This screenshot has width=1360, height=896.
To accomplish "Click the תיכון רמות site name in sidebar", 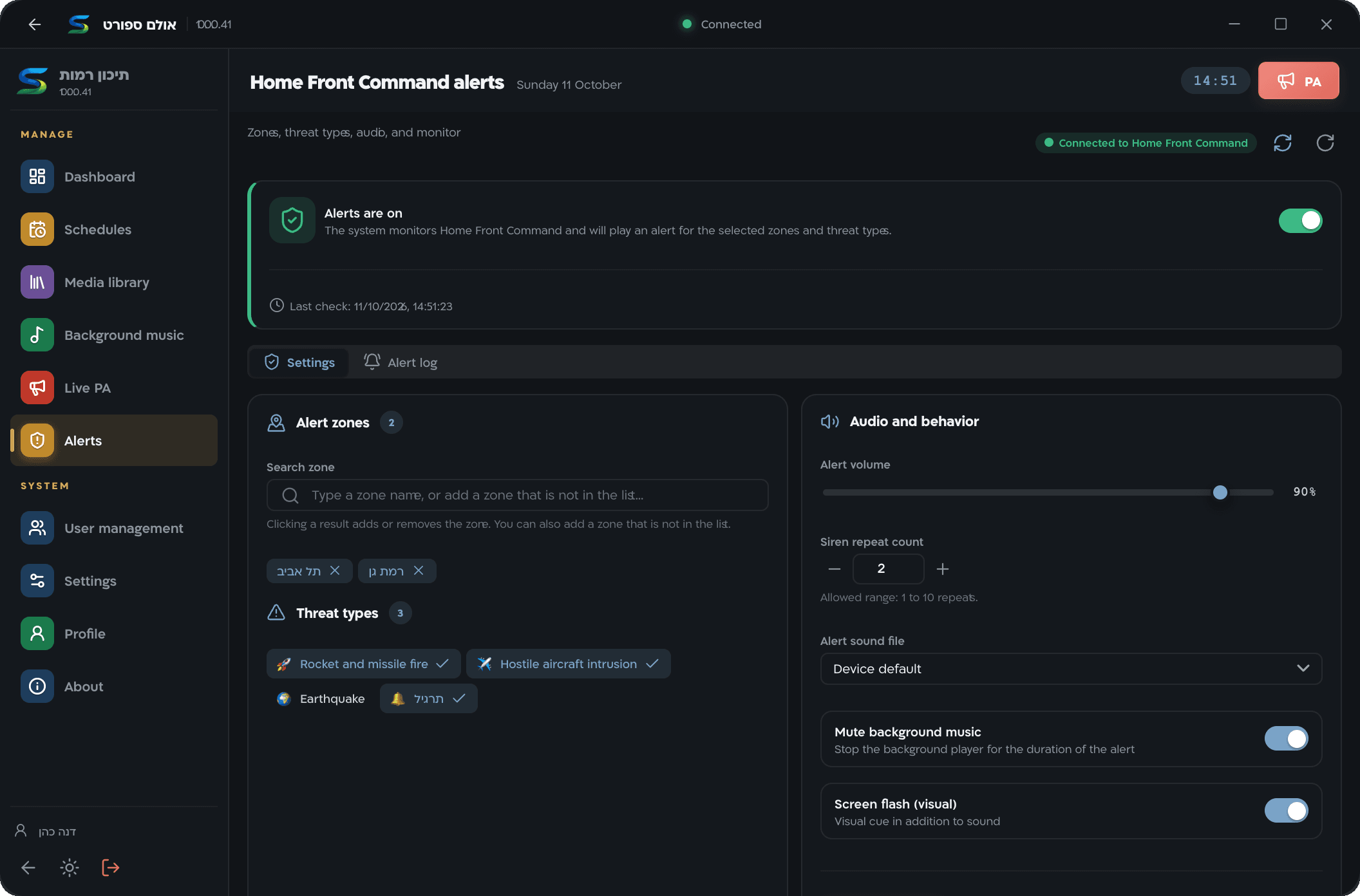I will click(x=94, y=75).
